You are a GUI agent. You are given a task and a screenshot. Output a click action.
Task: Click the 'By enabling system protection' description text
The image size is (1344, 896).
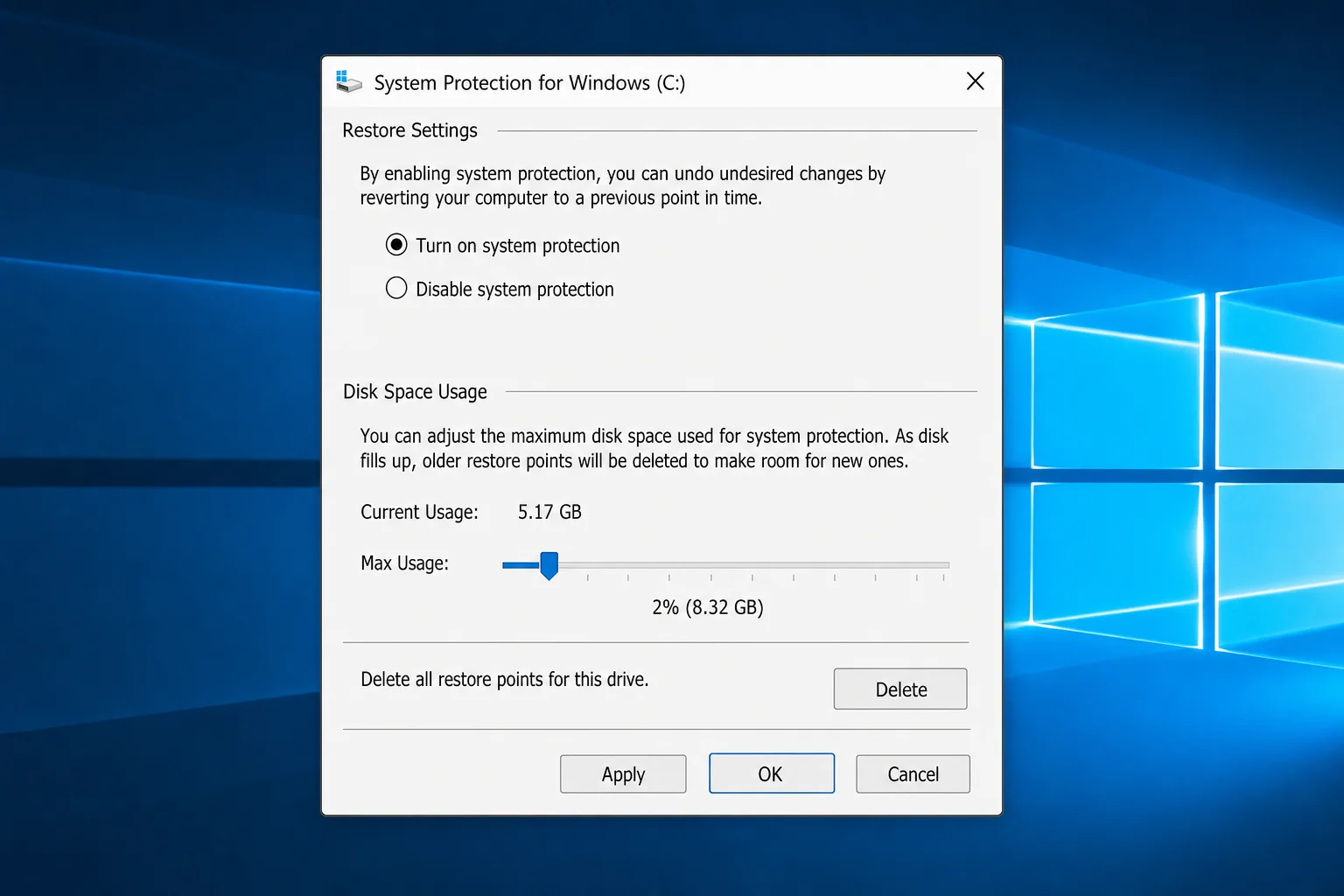pos(623,185)
